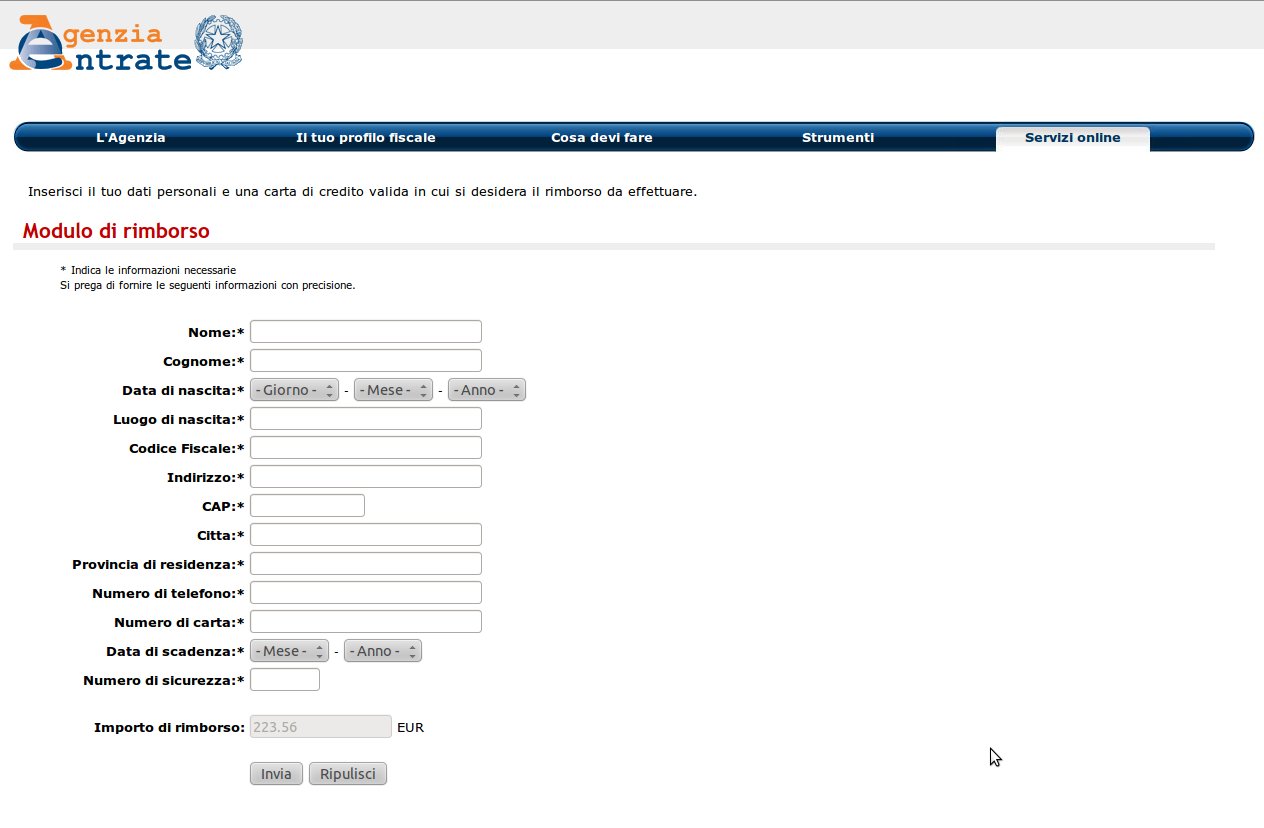Viewport: 1264px width, 828px height.
Task: Click the Invia button
Action: [277, 774]
